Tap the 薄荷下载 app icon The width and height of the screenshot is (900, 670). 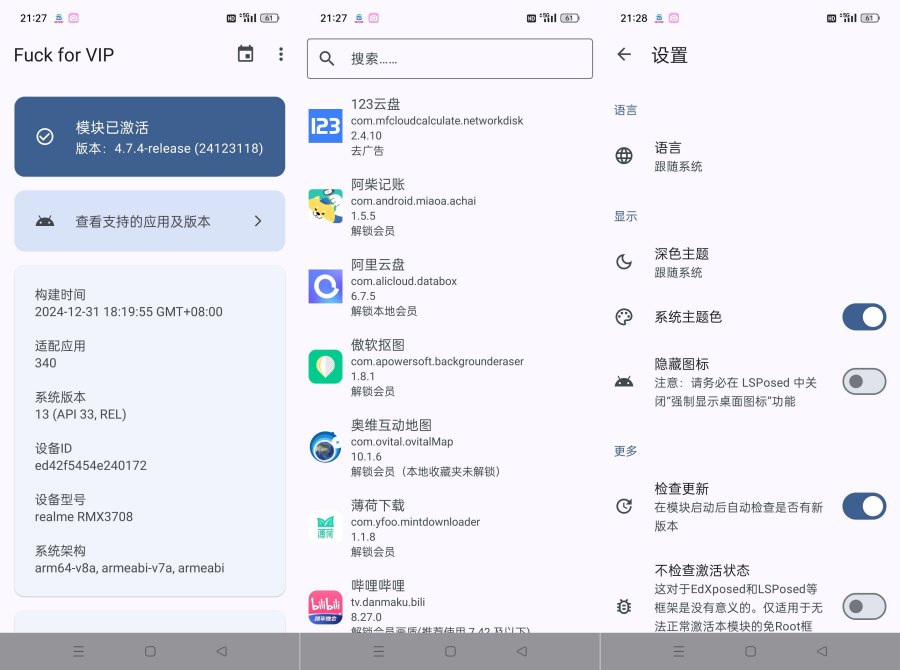[x=325, y=527]
